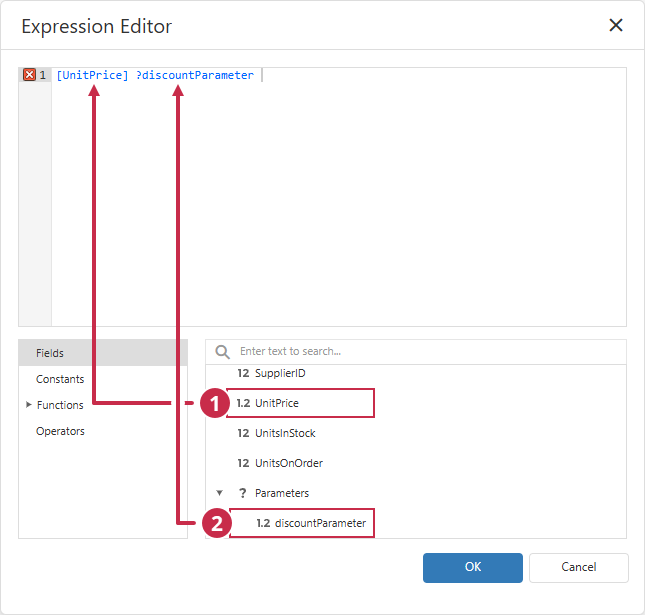
Task: Click ?discountParameter in the expression text
Action: [195, 75]
